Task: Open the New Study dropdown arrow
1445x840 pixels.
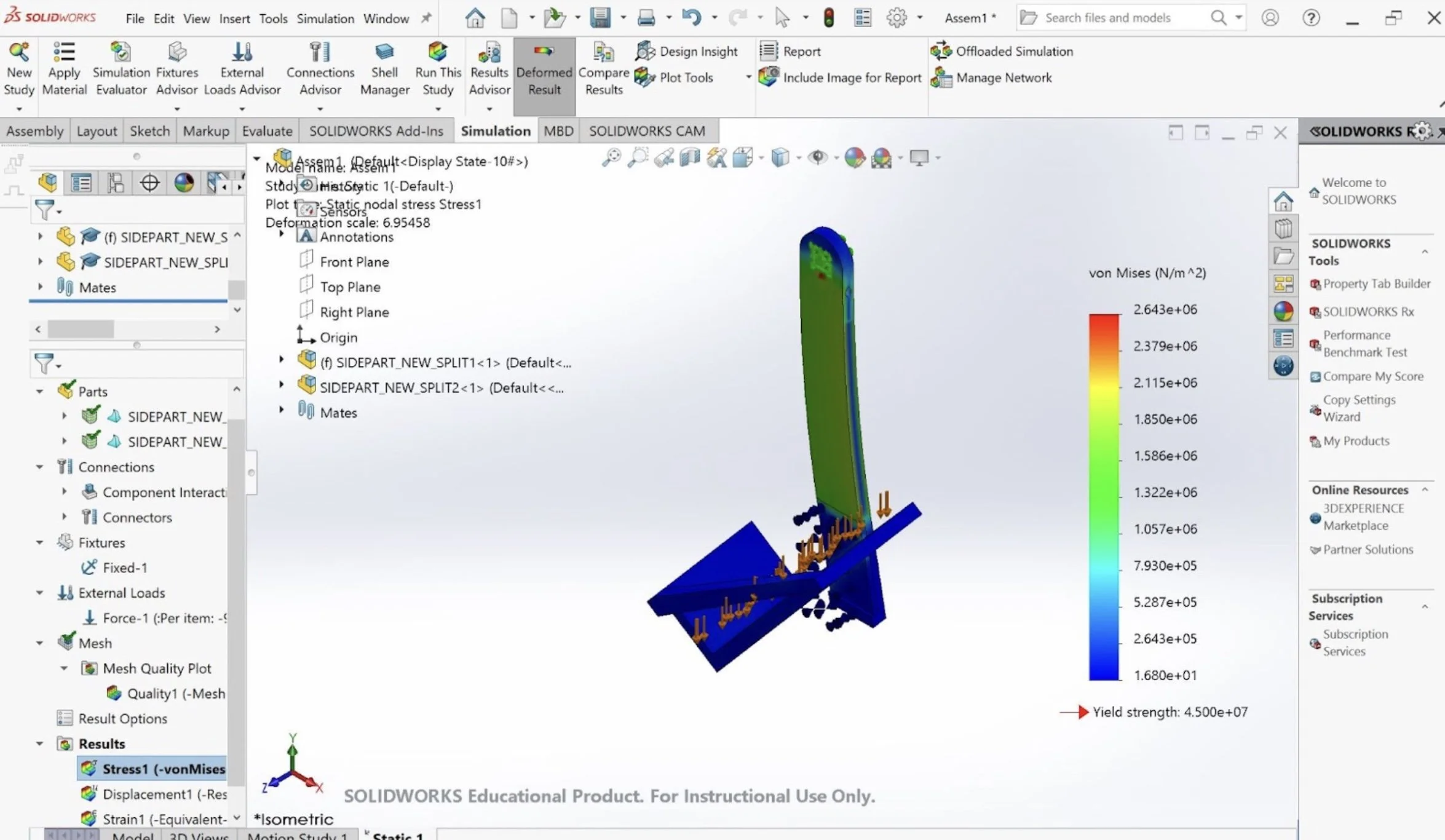Action: (x=19, y=109)
